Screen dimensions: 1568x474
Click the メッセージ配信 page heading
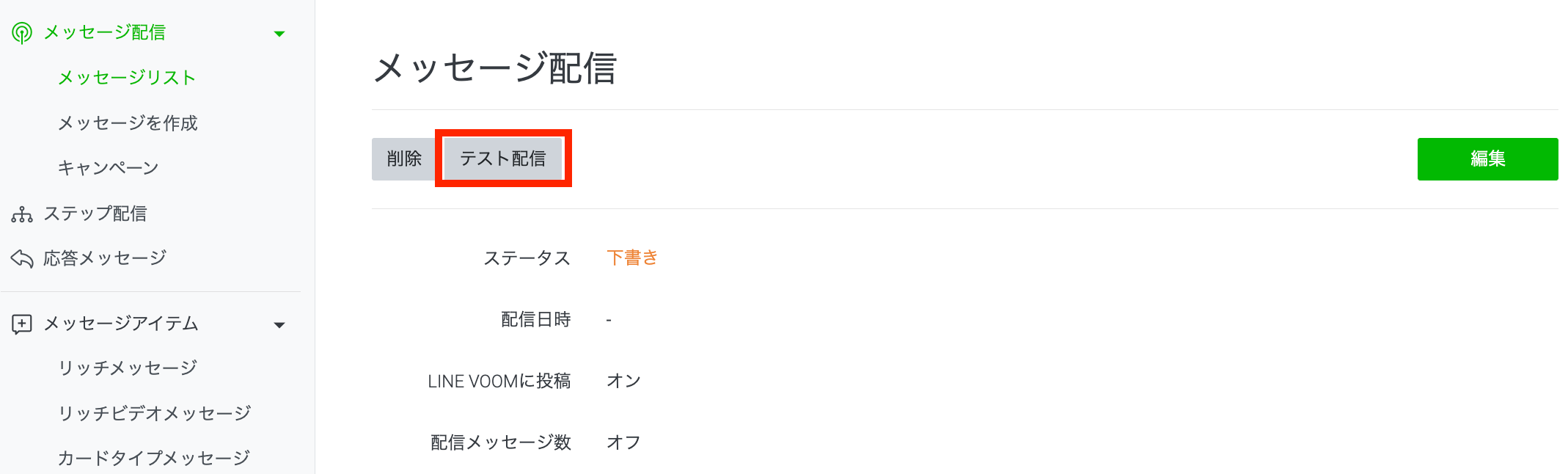click(x=495, y=68)
